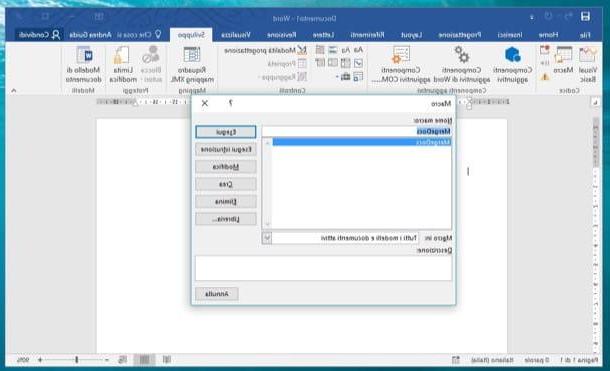Click the zoom out minus button
Viewport: 610px width, 371px height.
pos(107,360)
